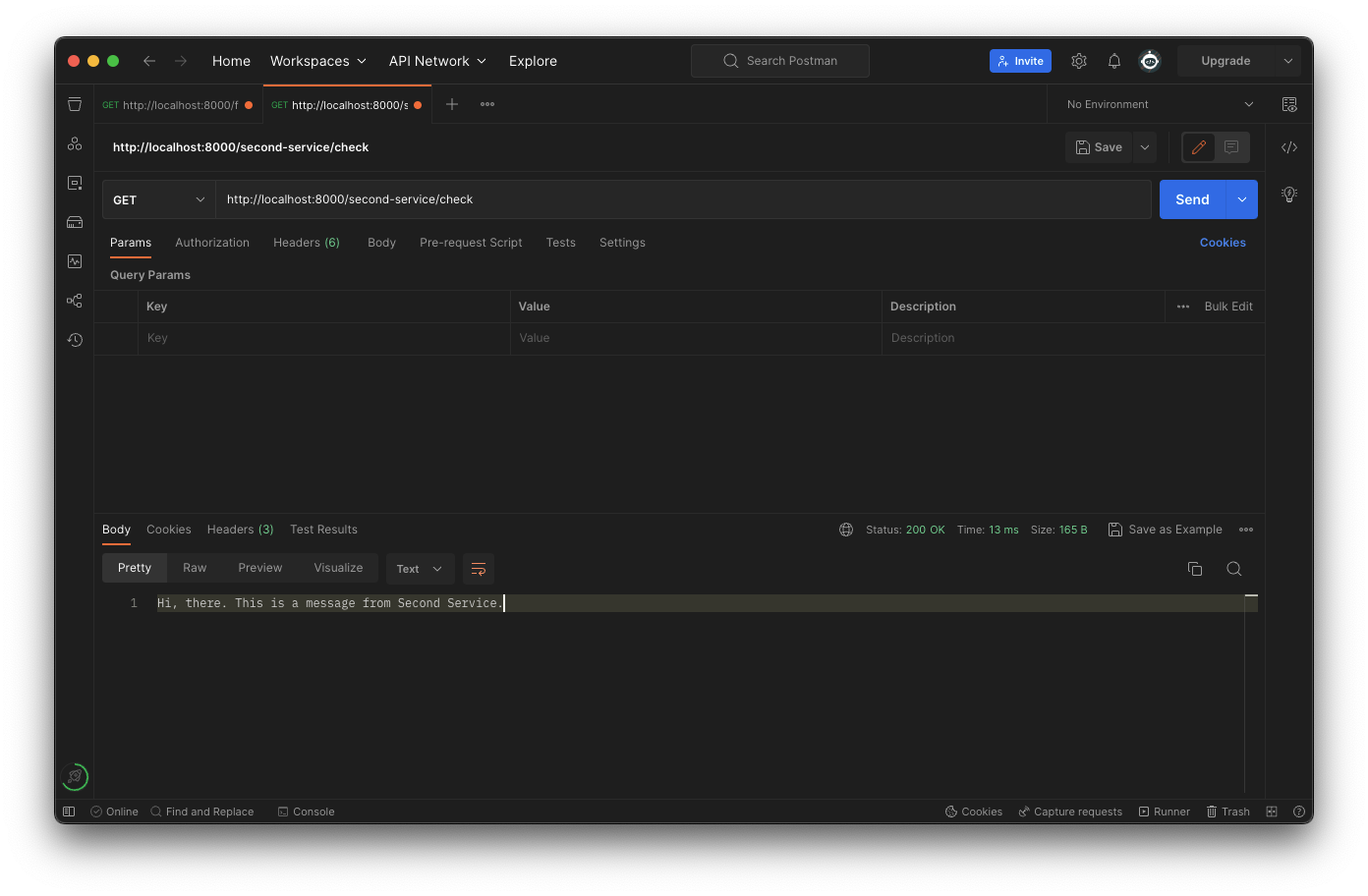Click Bulk Edit

1228,307
